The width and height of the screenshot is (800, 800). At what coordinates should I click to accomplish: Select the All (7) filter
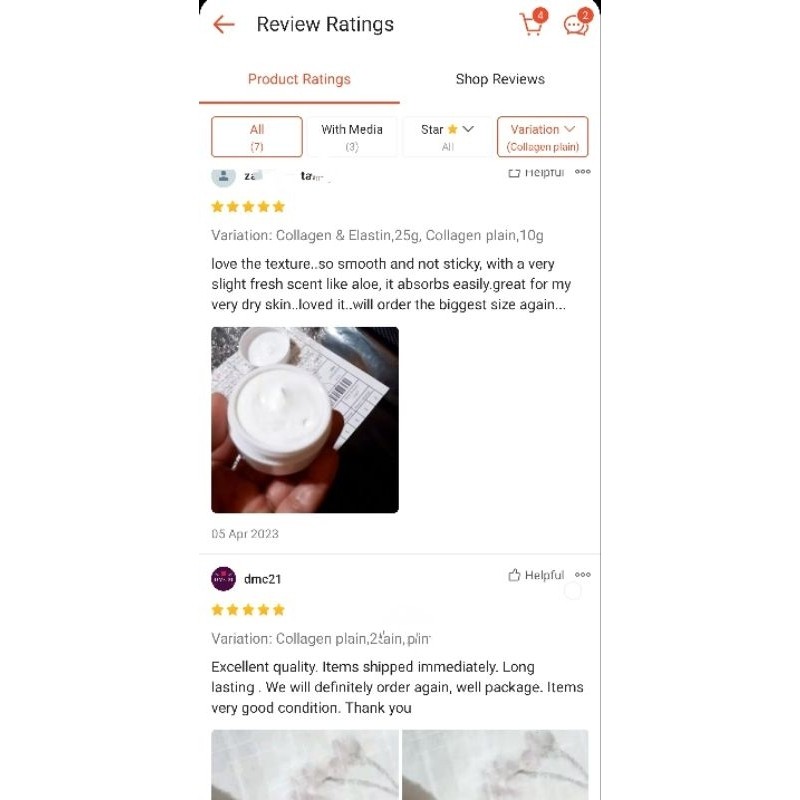tap(257, 137)
